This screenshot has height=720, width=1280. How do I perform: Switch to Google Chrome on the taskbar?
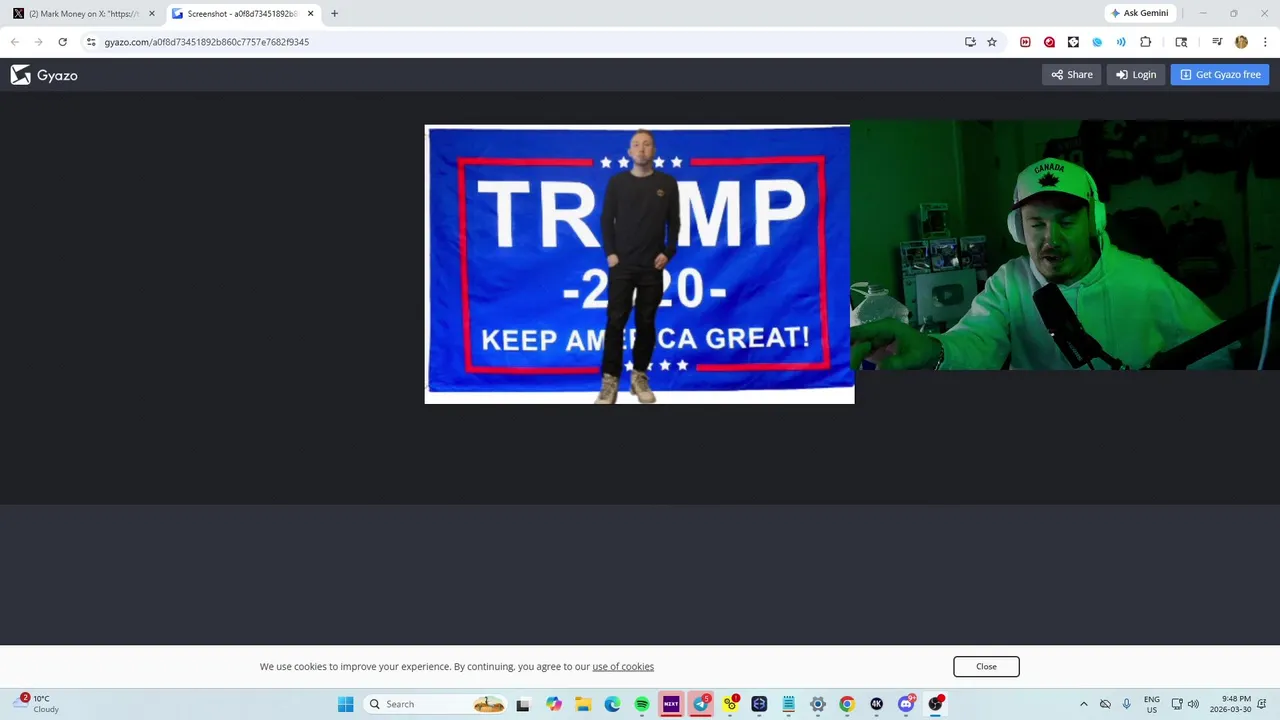click(x=847, y=704)
